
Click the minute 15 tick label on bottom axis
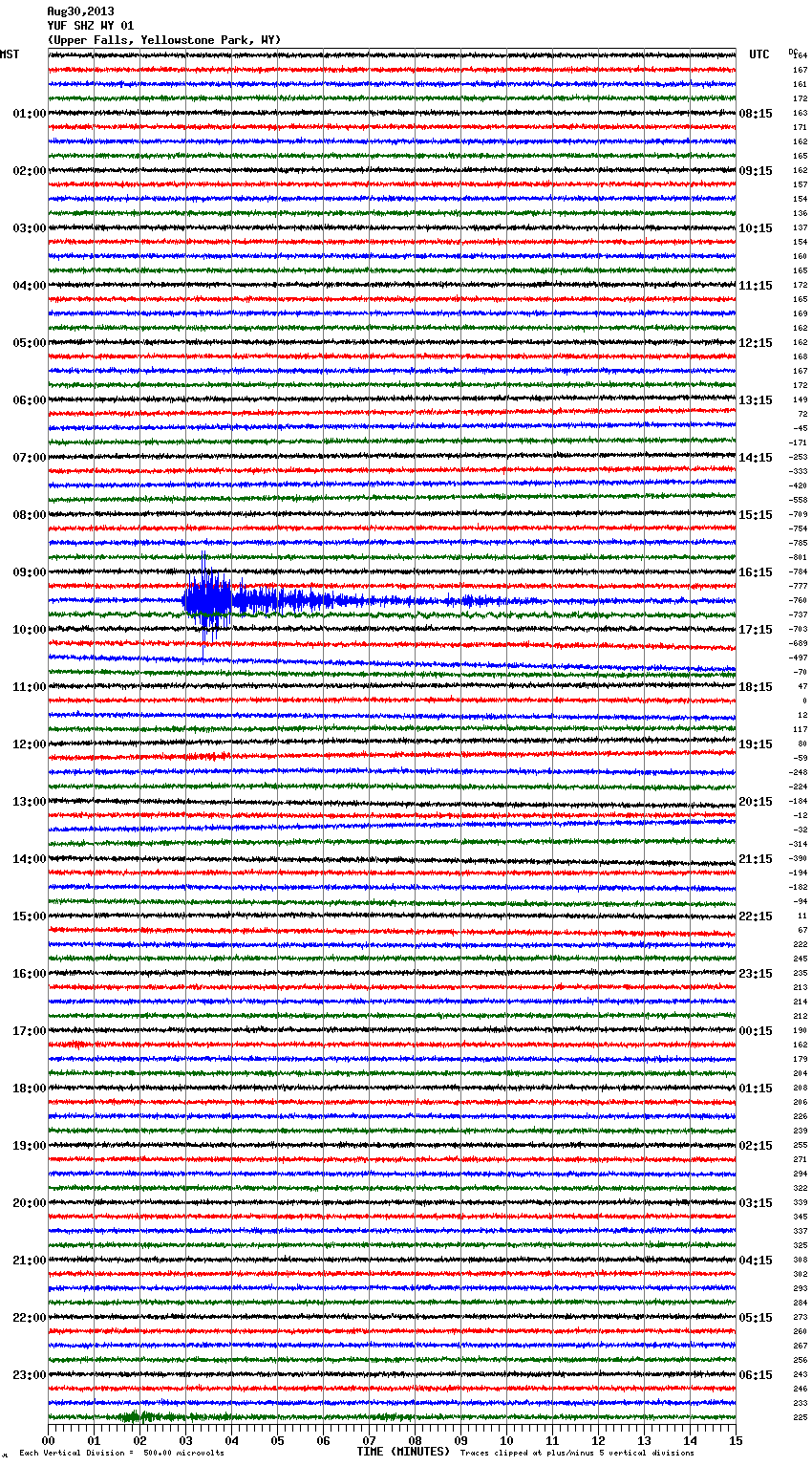736,1440
